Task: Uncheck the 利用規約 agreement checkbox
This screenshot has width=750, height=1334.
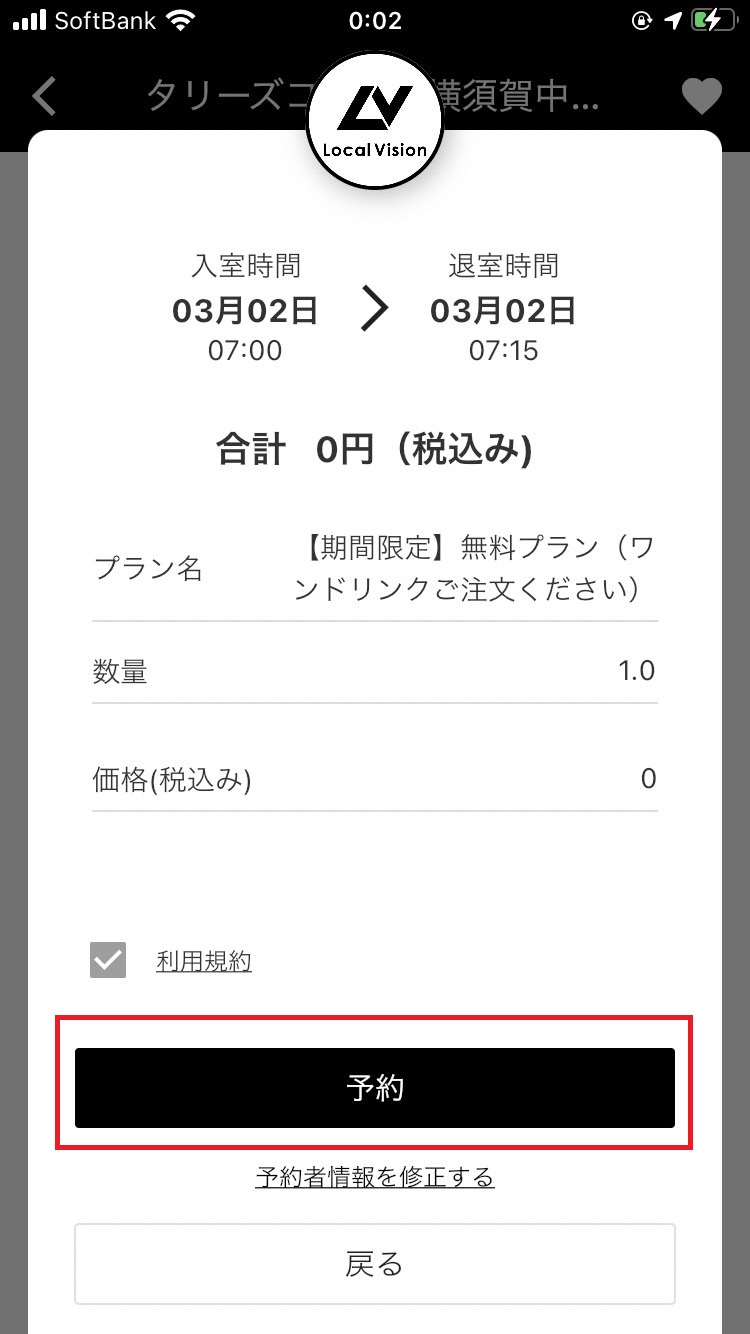Action: pyautogui.click(x=108, y=961)
